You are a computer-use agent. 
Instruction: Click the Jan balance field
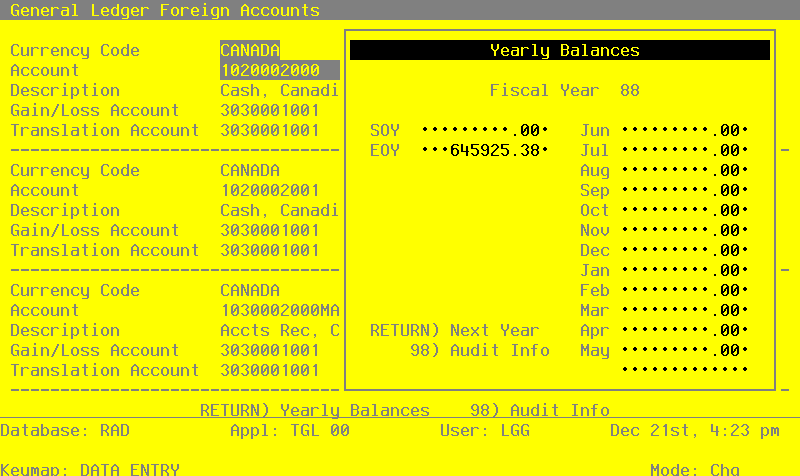(685, 270)
